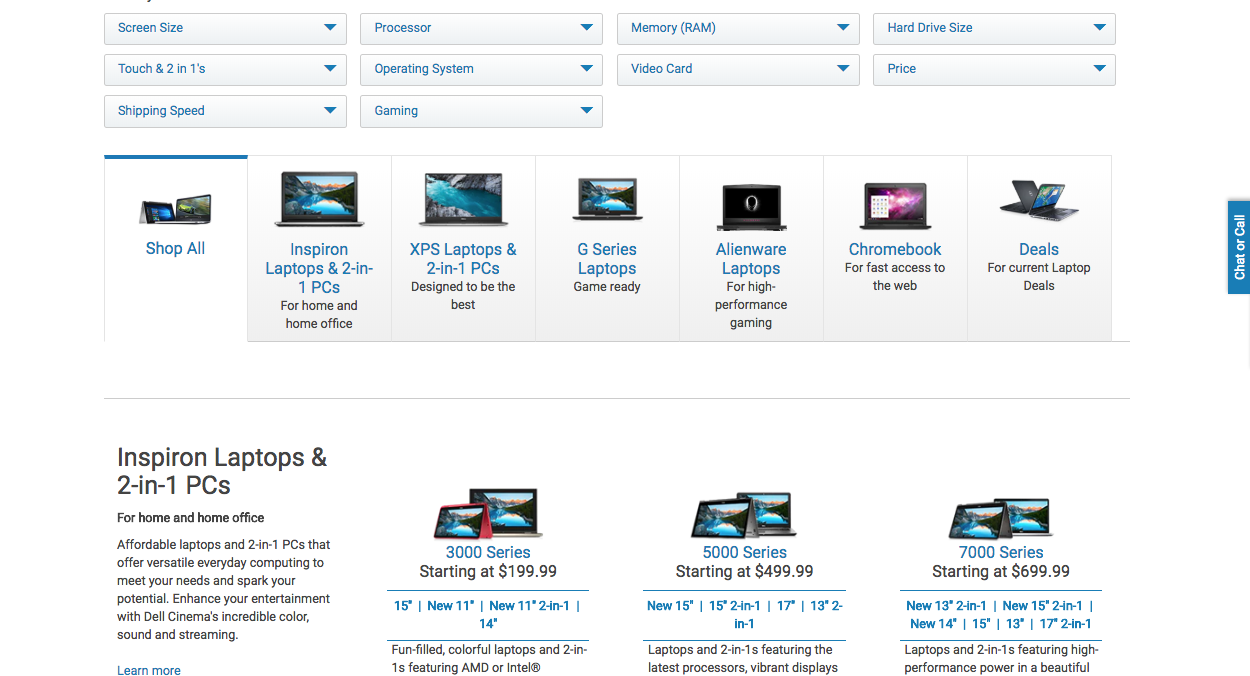This screenshot has width=1250, height=676.
Task: Select New 14" under 7000 Series
Action: [933, 623]
